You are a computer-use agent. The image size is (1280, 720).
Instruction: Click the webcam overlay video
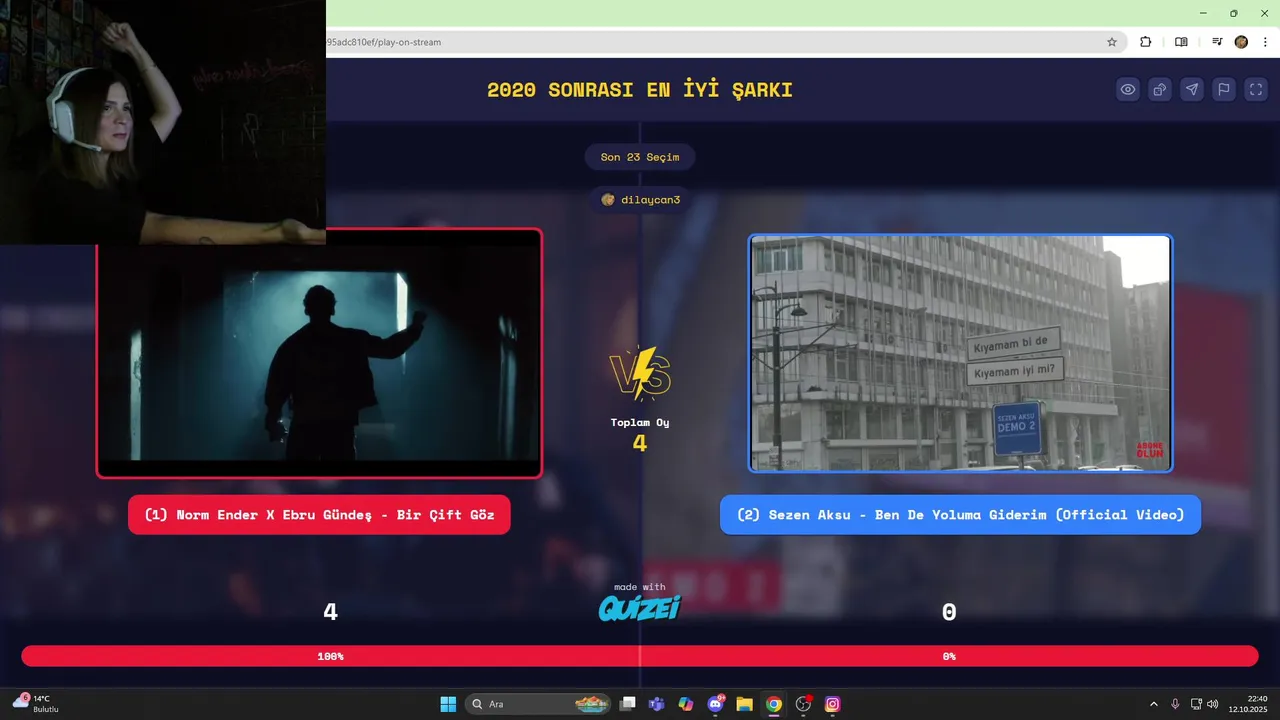point(163,122)
